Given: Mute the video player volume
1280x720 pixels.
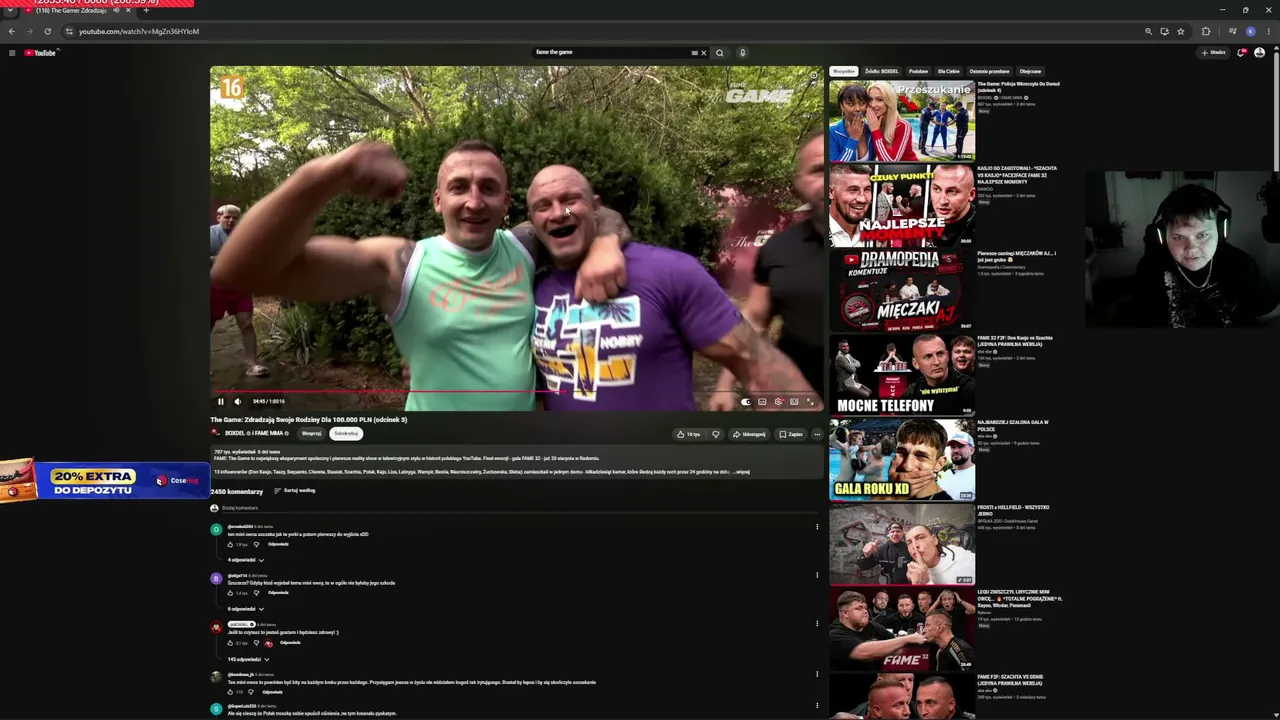Looking at the screenshot, I should point(237,401).
